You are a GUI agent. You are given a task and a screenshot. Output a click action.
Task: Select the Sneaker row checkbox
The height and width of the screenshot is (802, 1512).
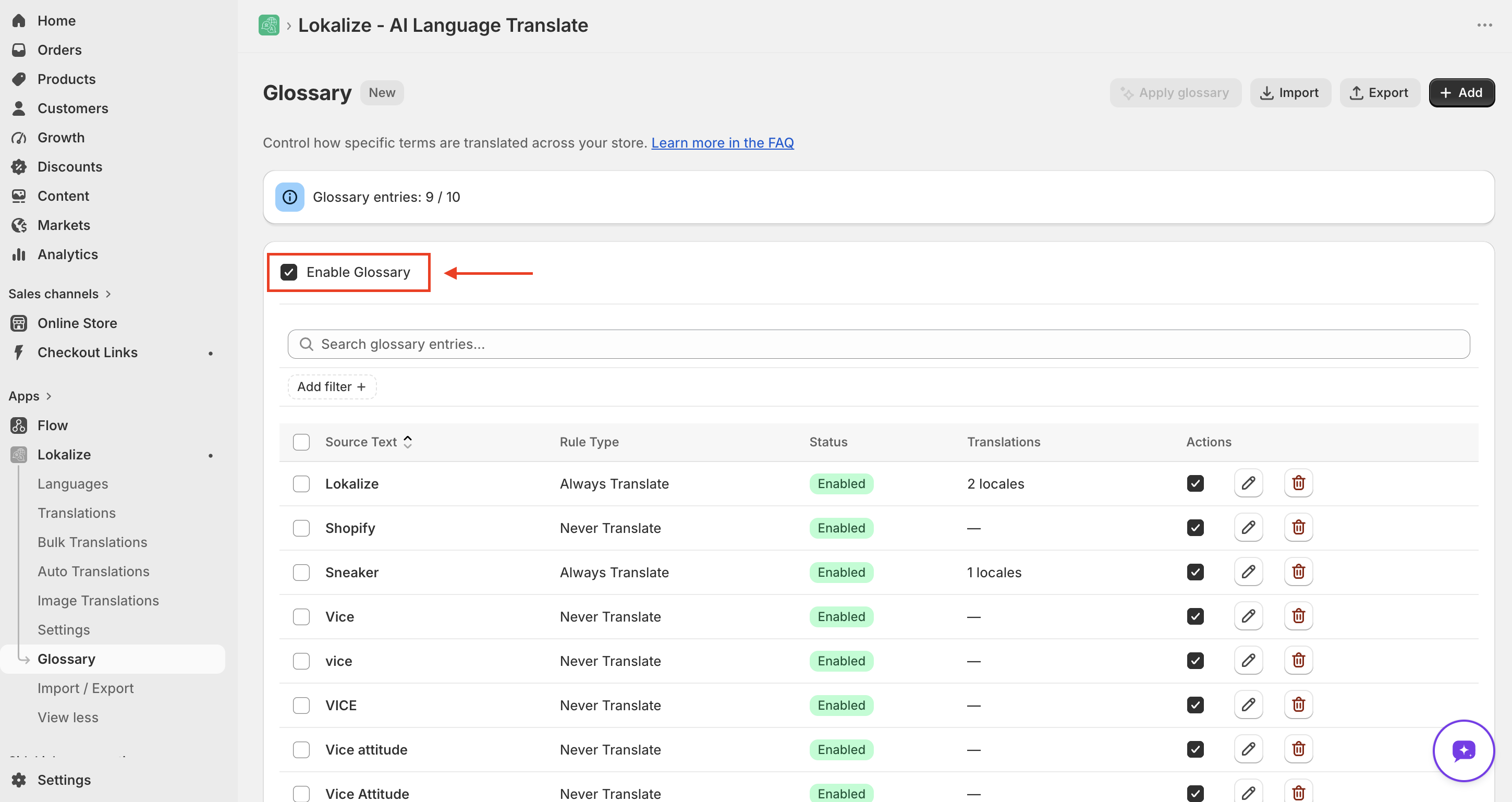coord(301,573)
